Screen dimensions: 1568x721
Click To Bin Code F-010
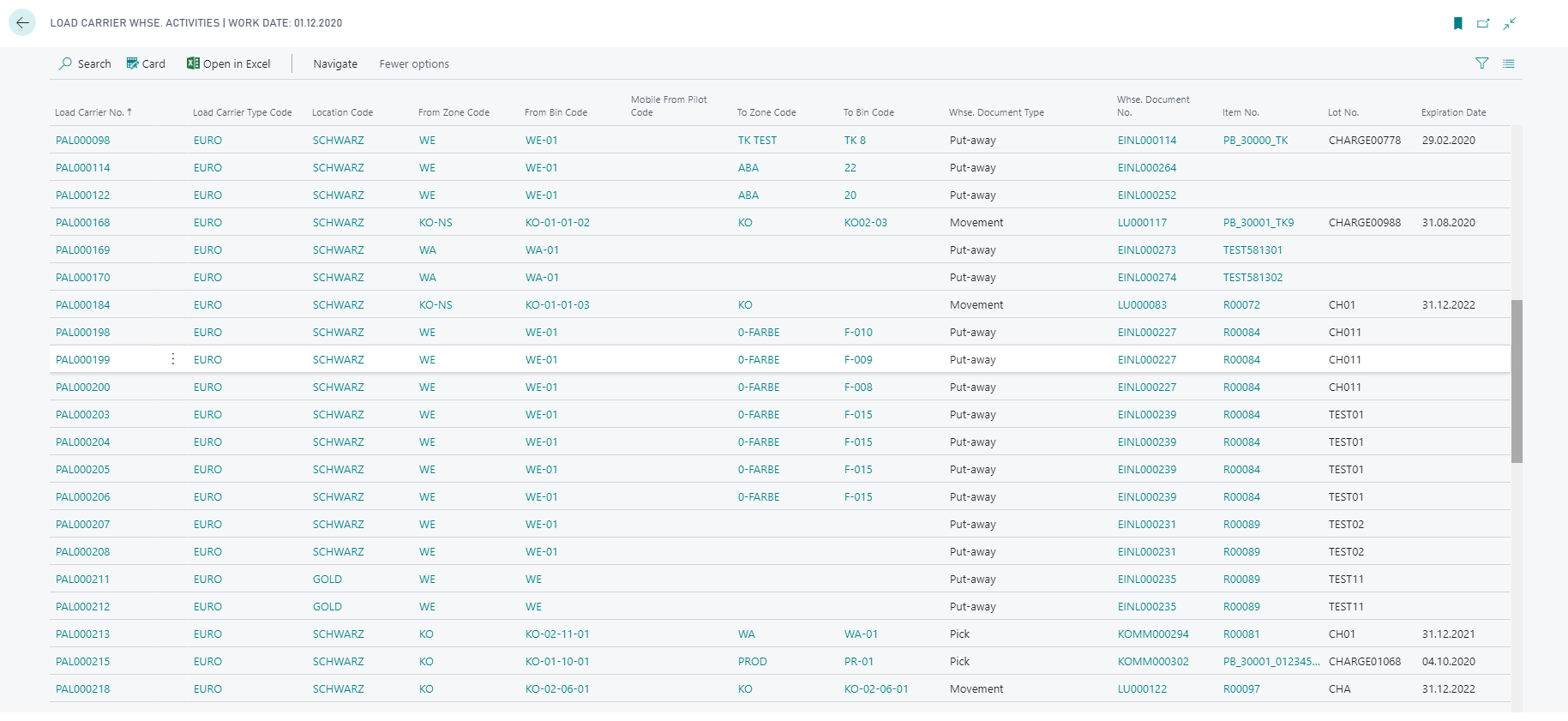pyautogui.click(x=858, y=332)
